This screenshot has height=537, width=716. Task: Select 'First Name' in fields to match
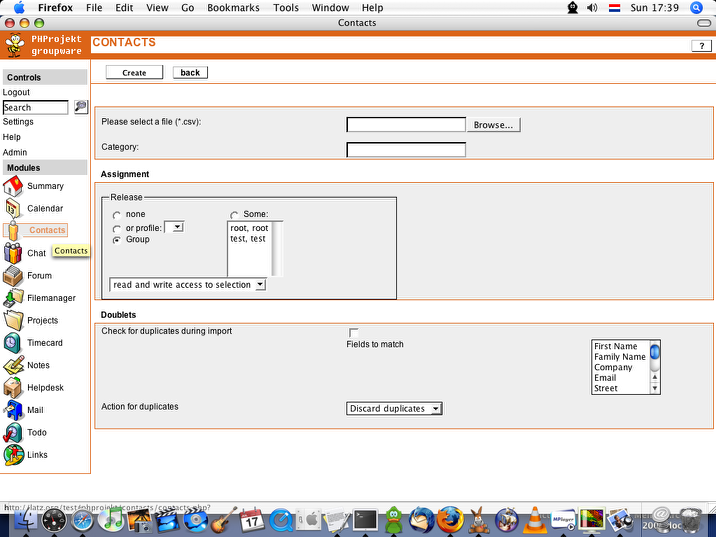pos(615,346)
